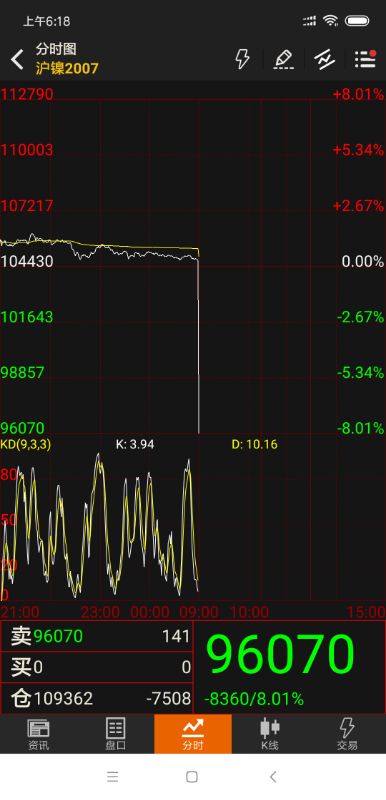Go to the 交易 trade tab

coord(347,734)
